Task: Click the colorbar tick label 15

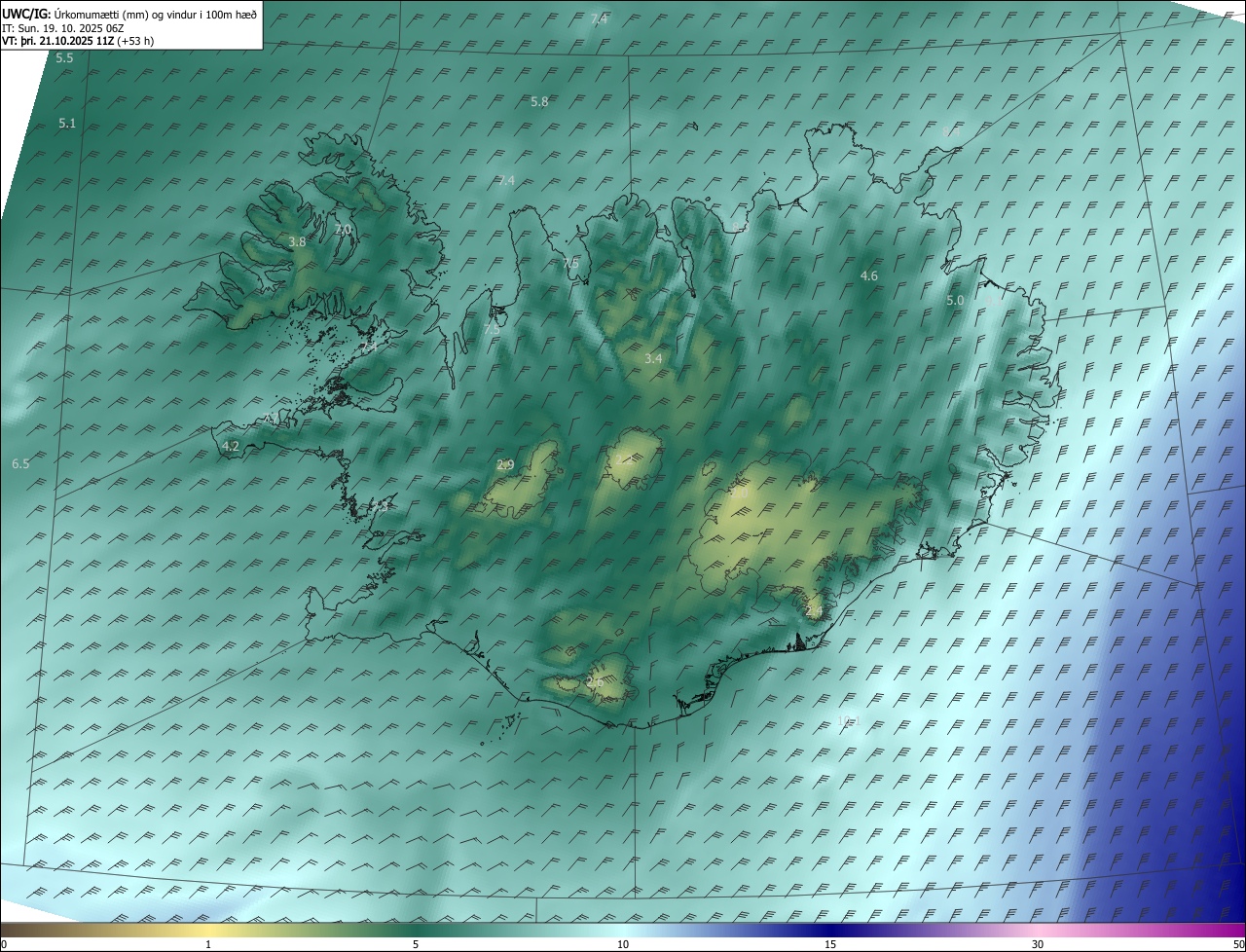Action: click(x=830, y=944)
